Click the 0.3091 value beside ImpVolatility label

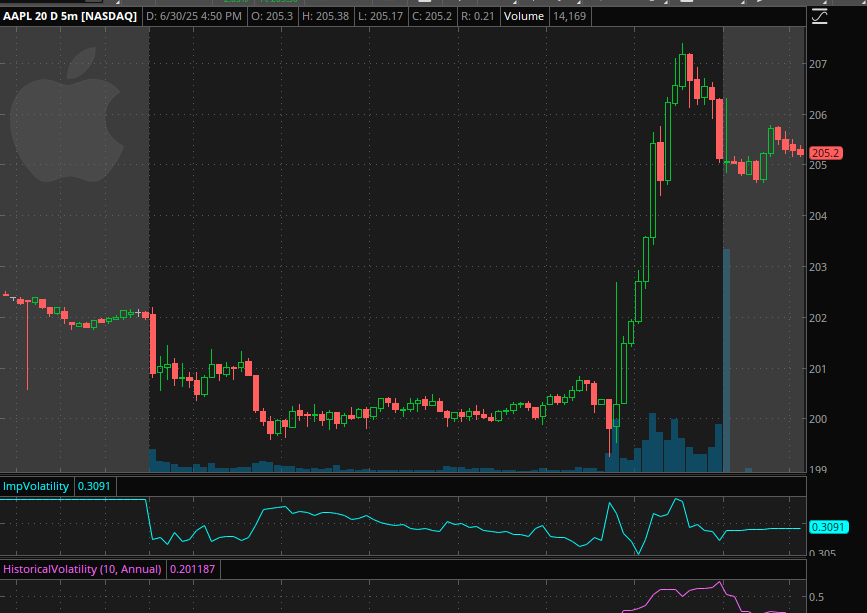tap(94, 486)
